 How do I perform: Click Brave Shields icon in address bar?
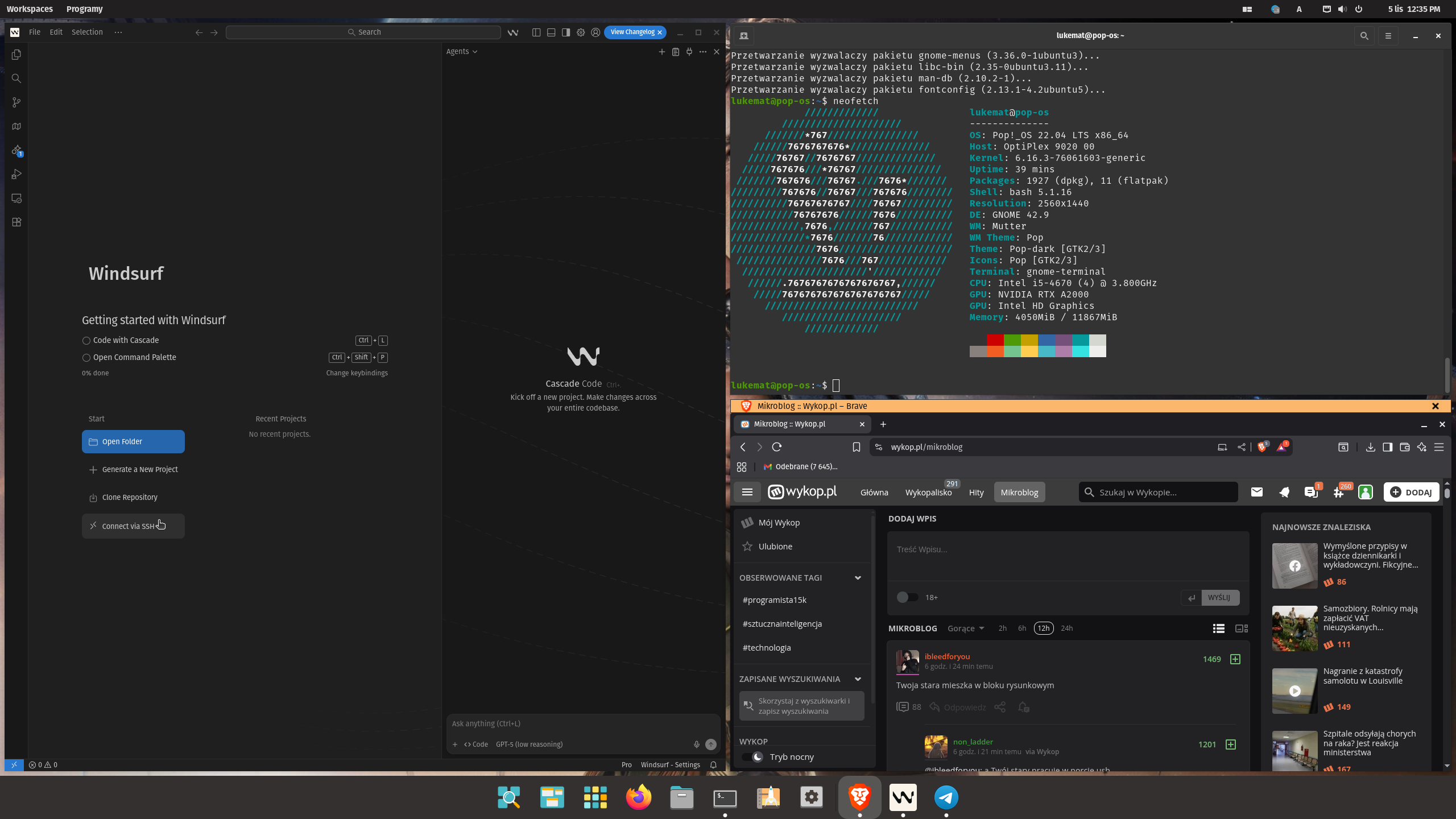coord(1262,447)
